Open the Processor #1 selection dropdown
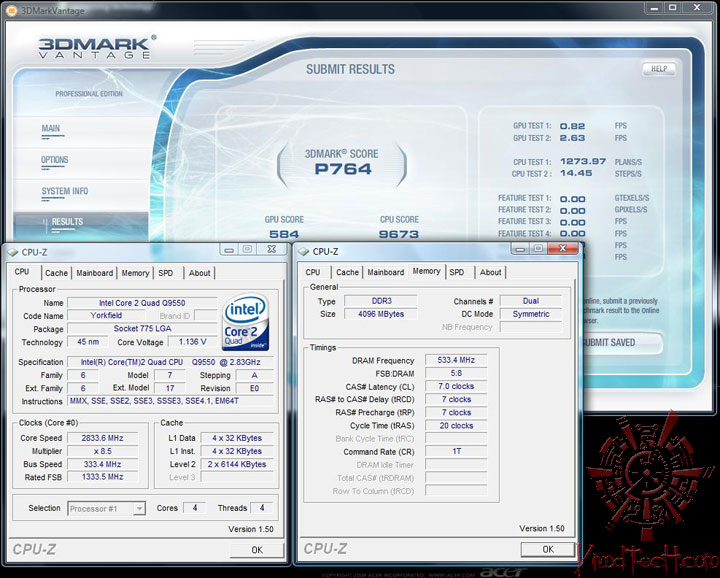Image resolution: width=720 pixels, height=578 pixels. pos(106,508)
